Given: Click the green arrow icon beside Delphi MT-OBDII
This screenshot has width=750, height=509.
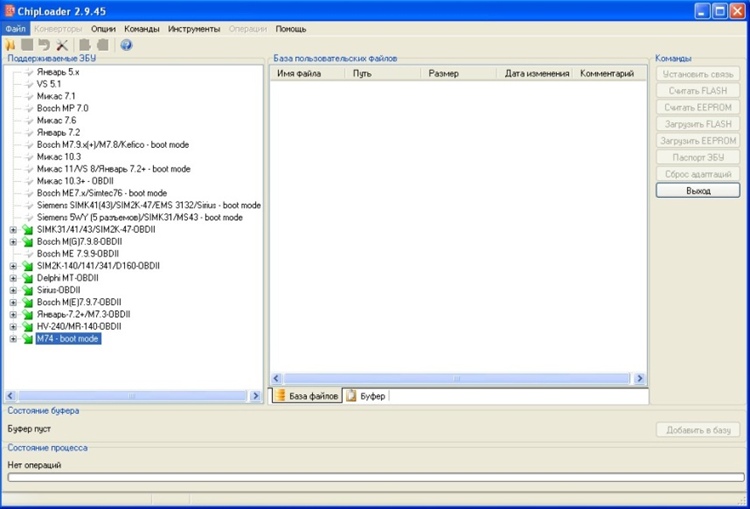Looking at the screenshot, I should tap(27, 278).
